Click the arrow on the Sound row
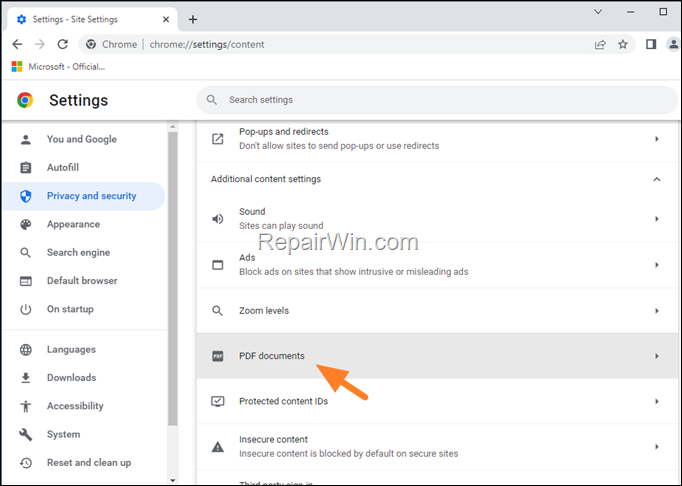This screenshot has height=486, width=682. 657,218
